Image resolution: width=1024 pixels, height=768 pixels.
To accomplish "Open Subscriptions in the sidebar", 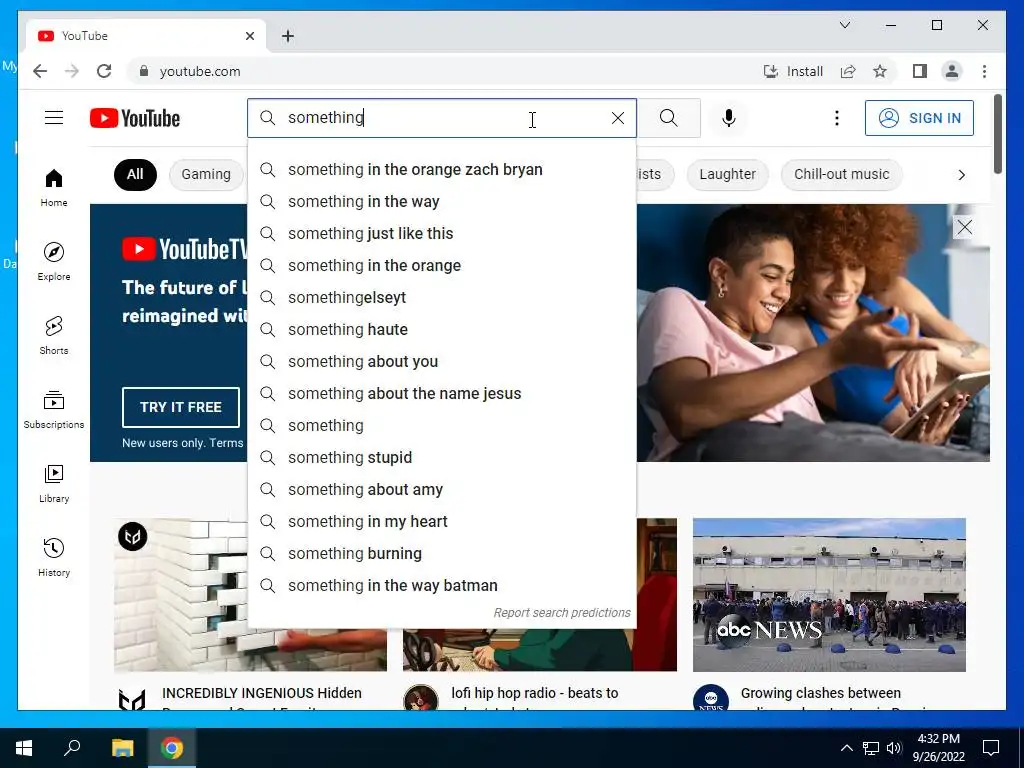I will tap(54, 409).
